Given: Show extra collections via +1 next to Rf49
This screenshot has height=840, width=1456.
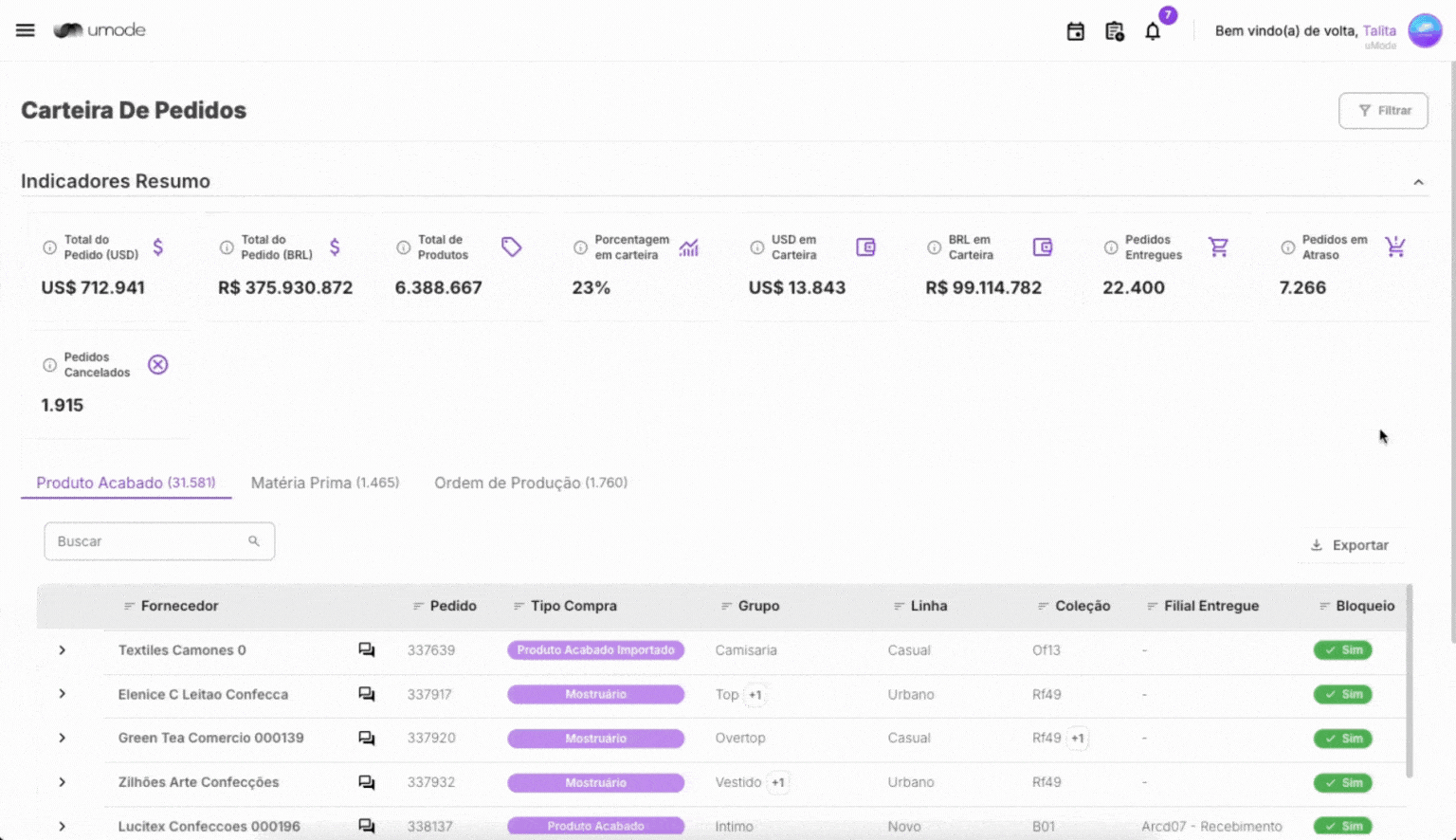Looking at the screenshot, I should (1078, 739).
